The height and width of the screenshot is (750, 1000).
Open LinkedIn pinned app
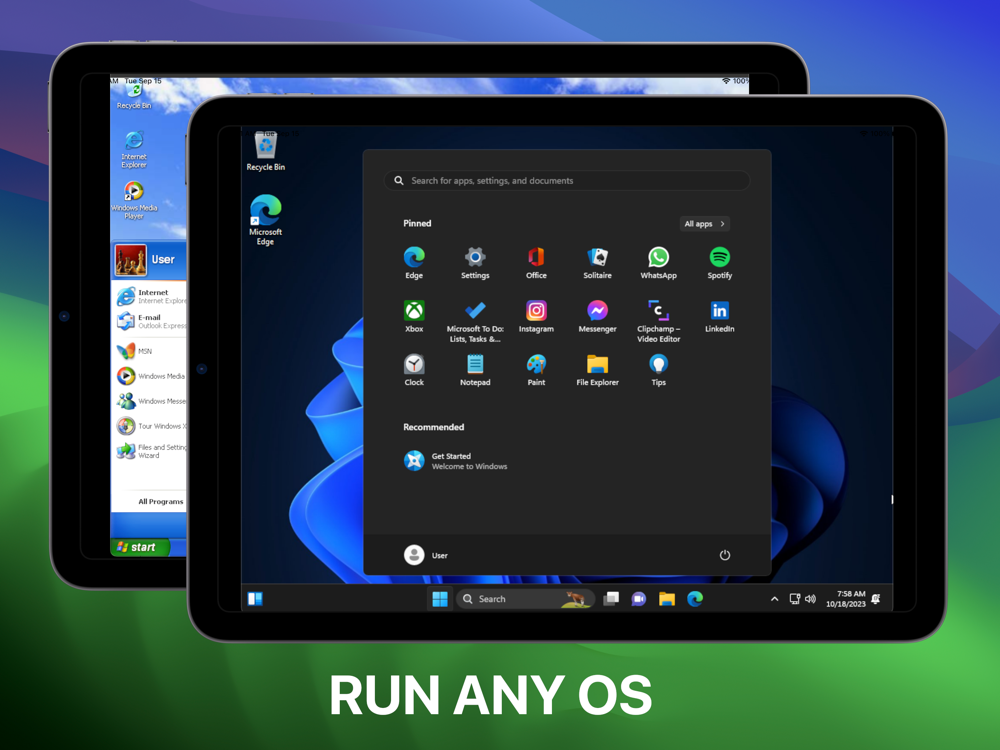coord(719,316)
